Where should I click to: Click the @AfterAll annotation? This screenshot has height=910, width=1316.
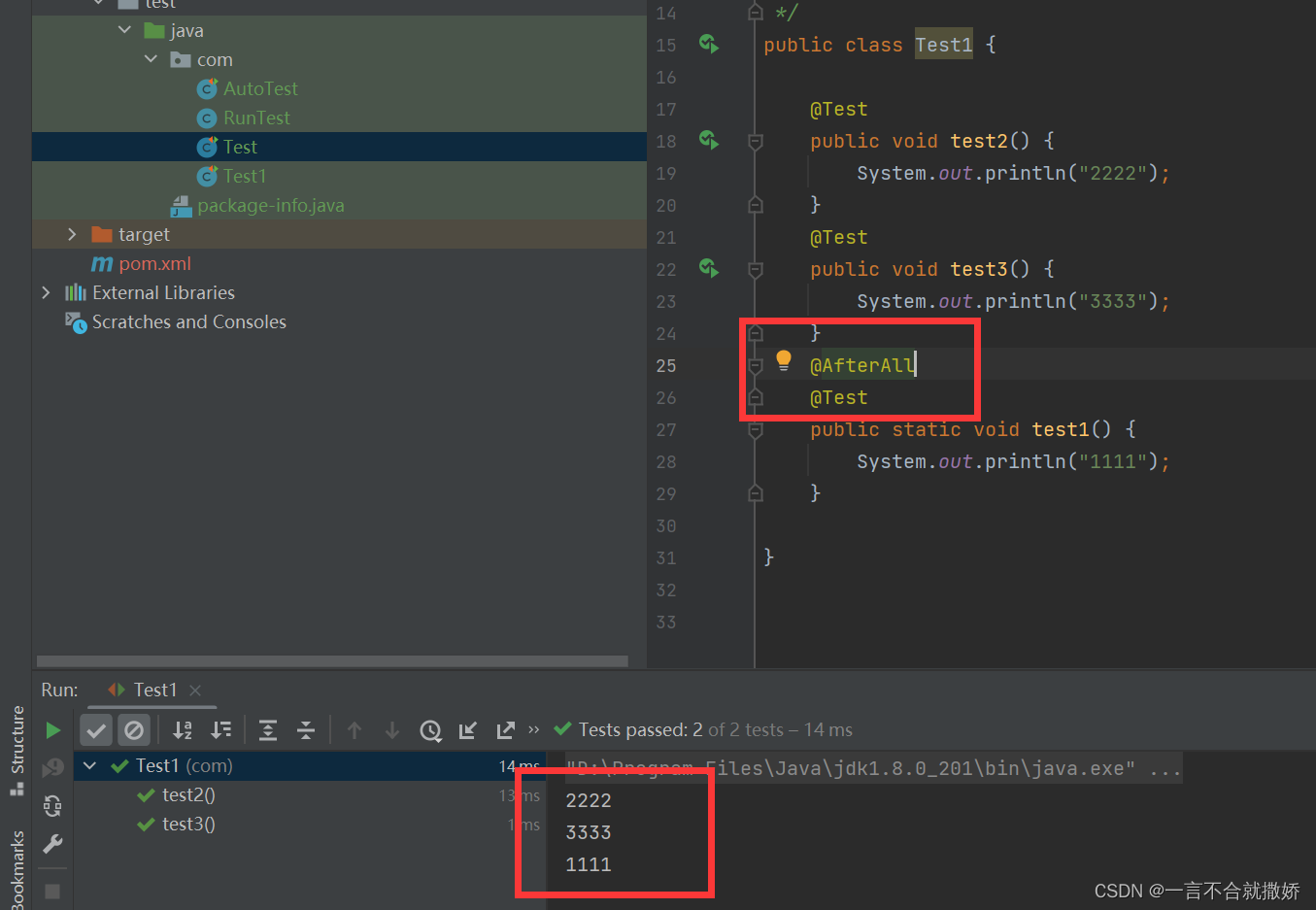point(862,365)
